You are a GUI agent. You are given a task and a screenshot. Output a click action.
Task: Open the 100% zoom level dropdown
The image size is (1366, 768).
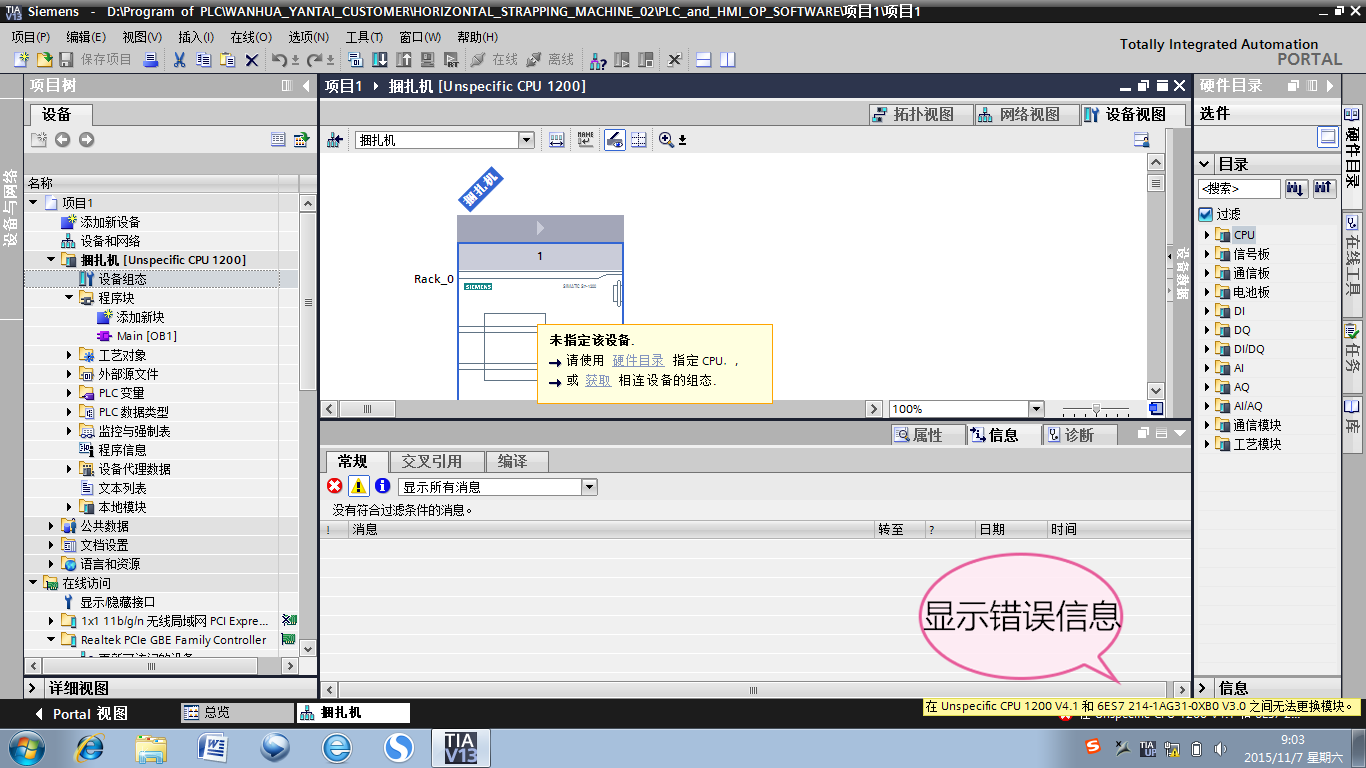pyautogui.click(x=1035, y=408)
